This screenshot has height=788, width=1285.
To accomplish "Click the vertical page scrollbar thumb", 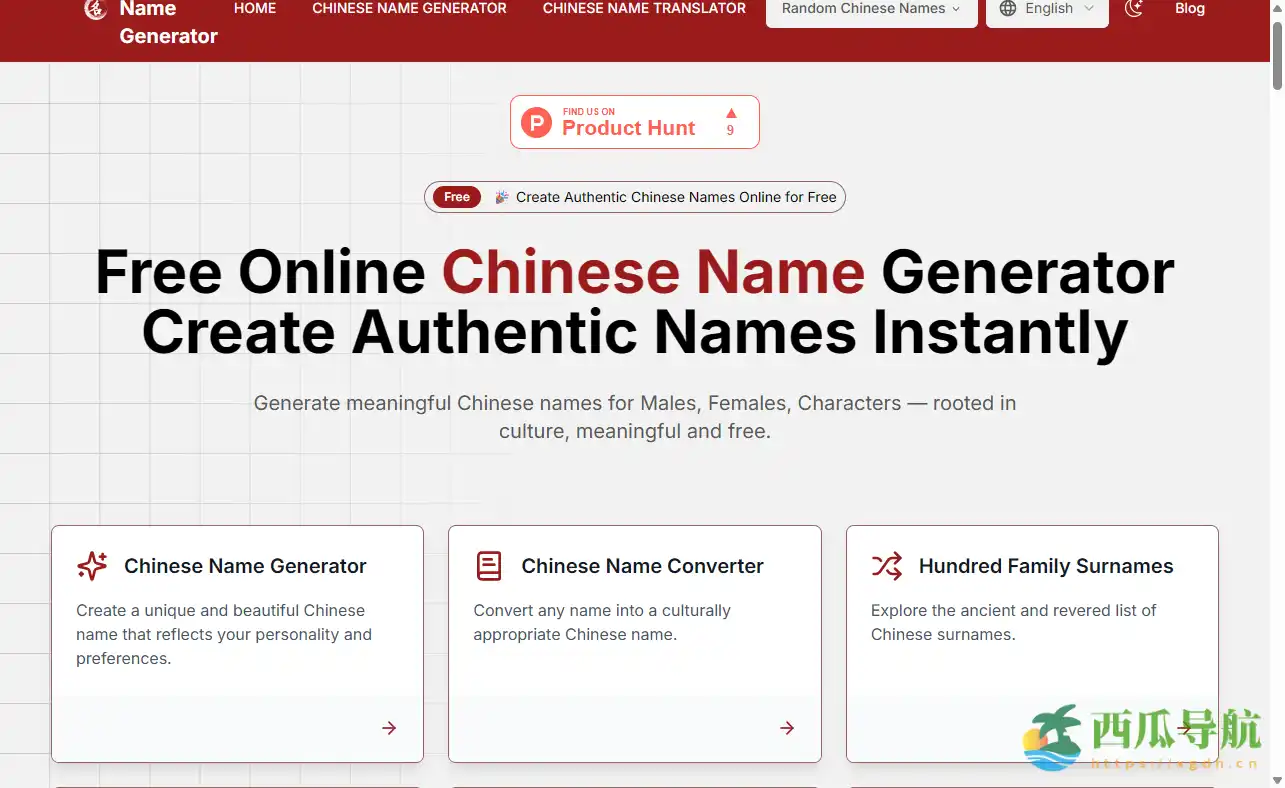I will (1277, 55).
